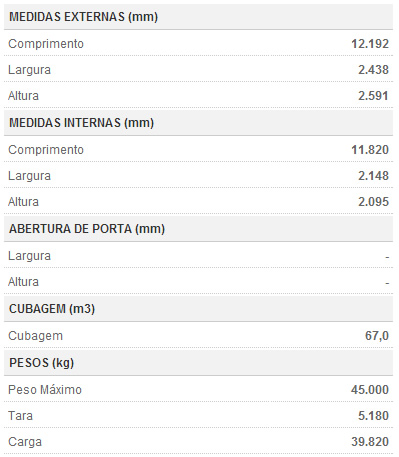Select Peso Máximo value 45.000
This screenshot has width=399, height=457.
pyautogui.click(x=370, y=390)
